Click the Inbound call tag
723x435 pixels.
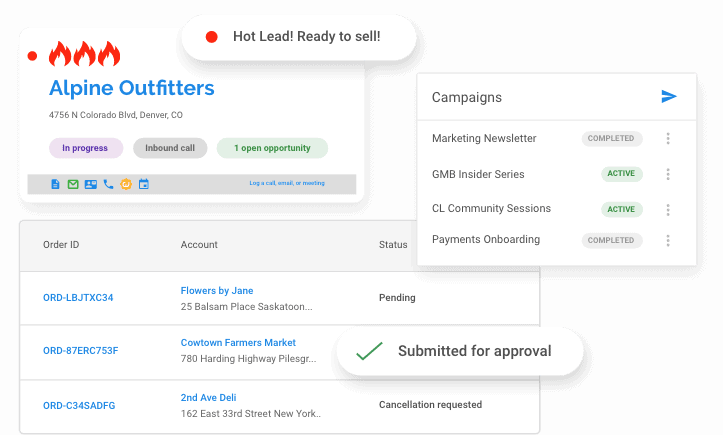click(170, 148)
